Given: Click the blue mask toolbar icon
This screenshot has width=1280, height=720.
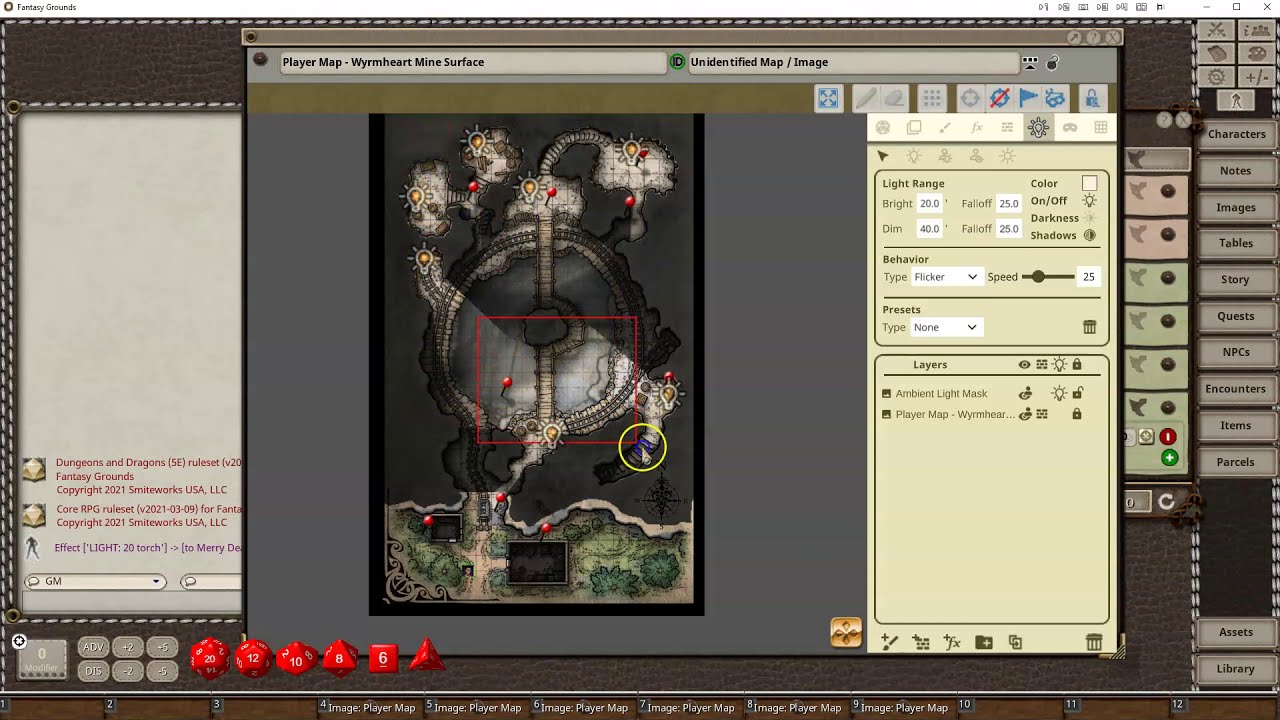Looking at the screenshot, I should tap(1055, 98).
